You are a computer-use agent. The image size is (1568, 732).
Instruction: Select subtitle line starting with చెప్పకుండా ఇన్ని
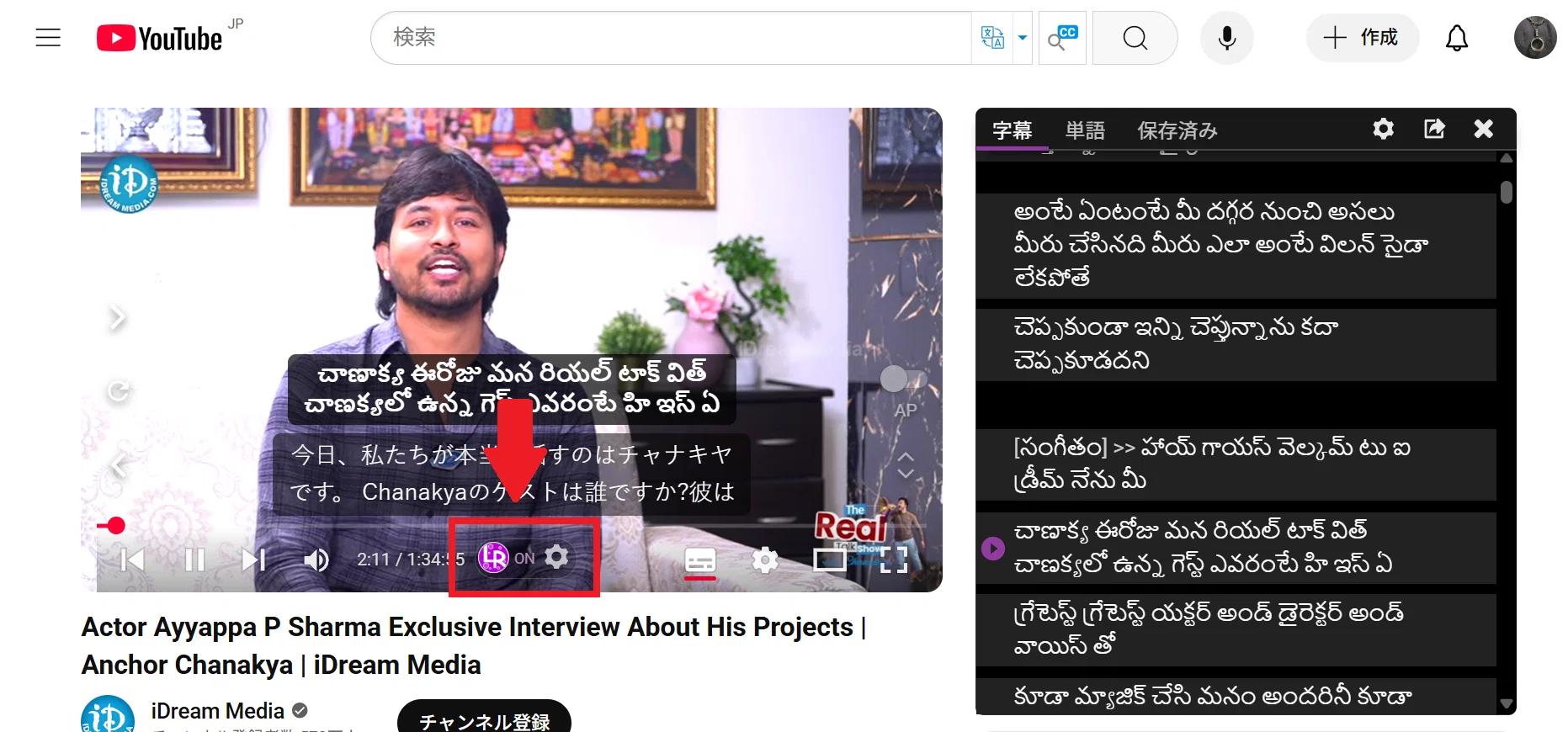(x=1236, y=344)
